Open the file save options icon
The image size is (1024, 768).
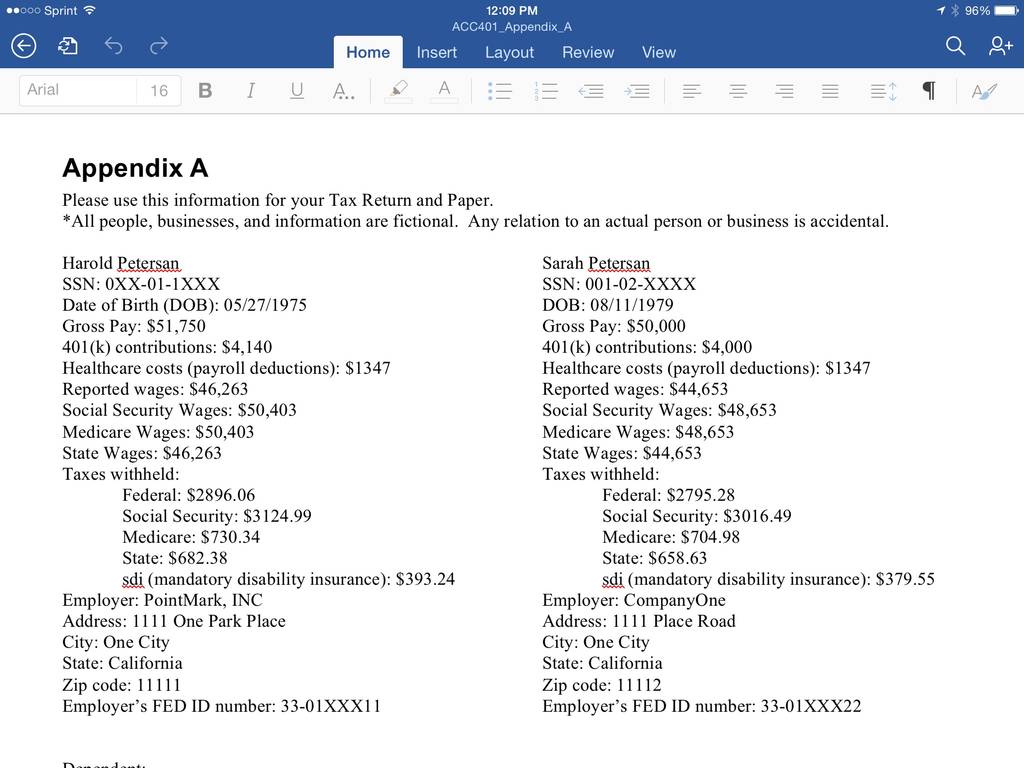tap(68, 46)
